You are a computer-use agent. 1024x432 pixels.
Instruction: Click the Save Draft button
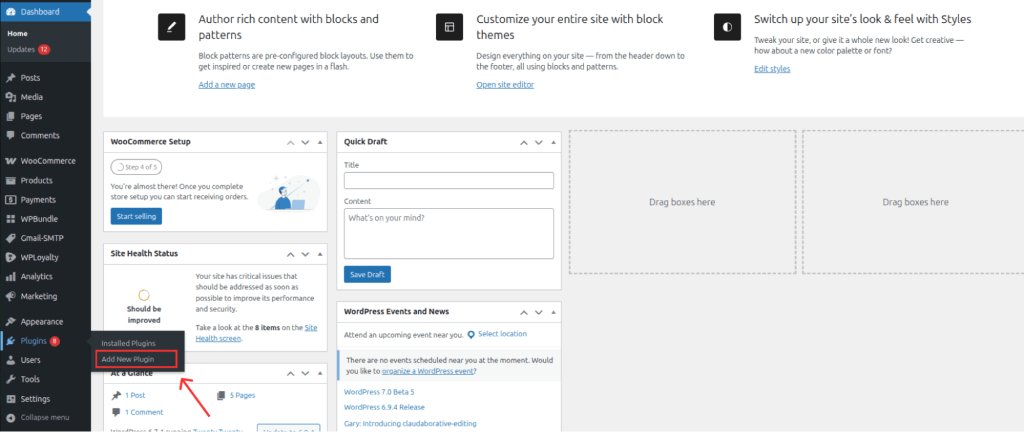[367, 275]
